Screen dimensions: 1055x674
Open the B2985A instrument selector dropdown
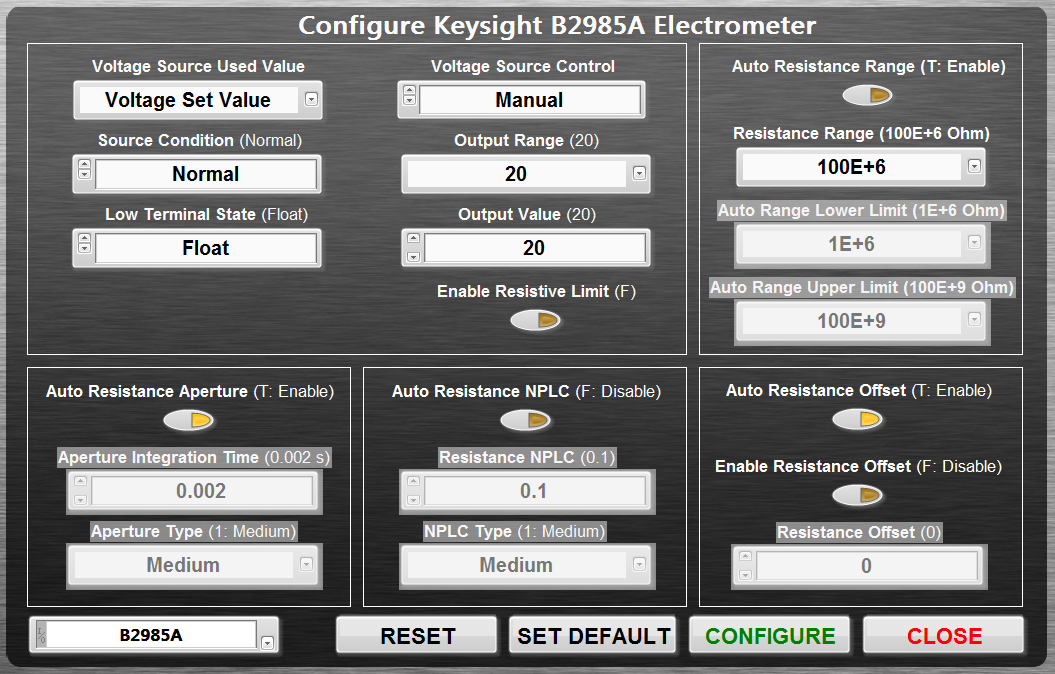click(267, 642)
